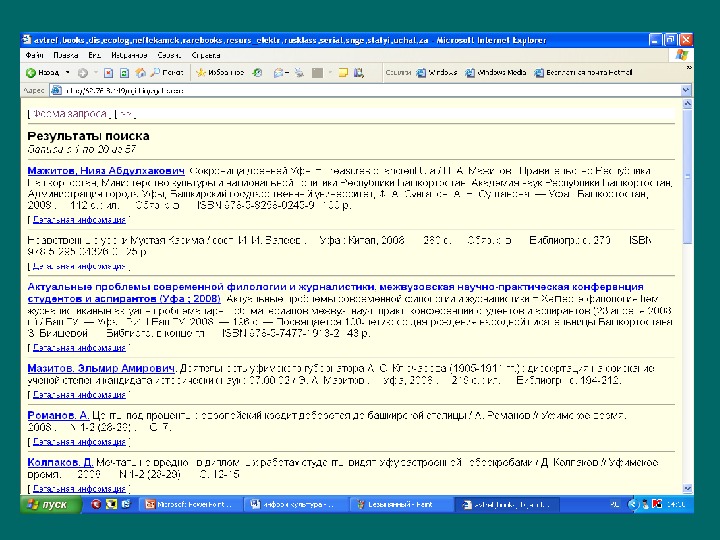Click the grey Edit toolbar button
Viewport: 720px width, 540px height.
[317, 73]
